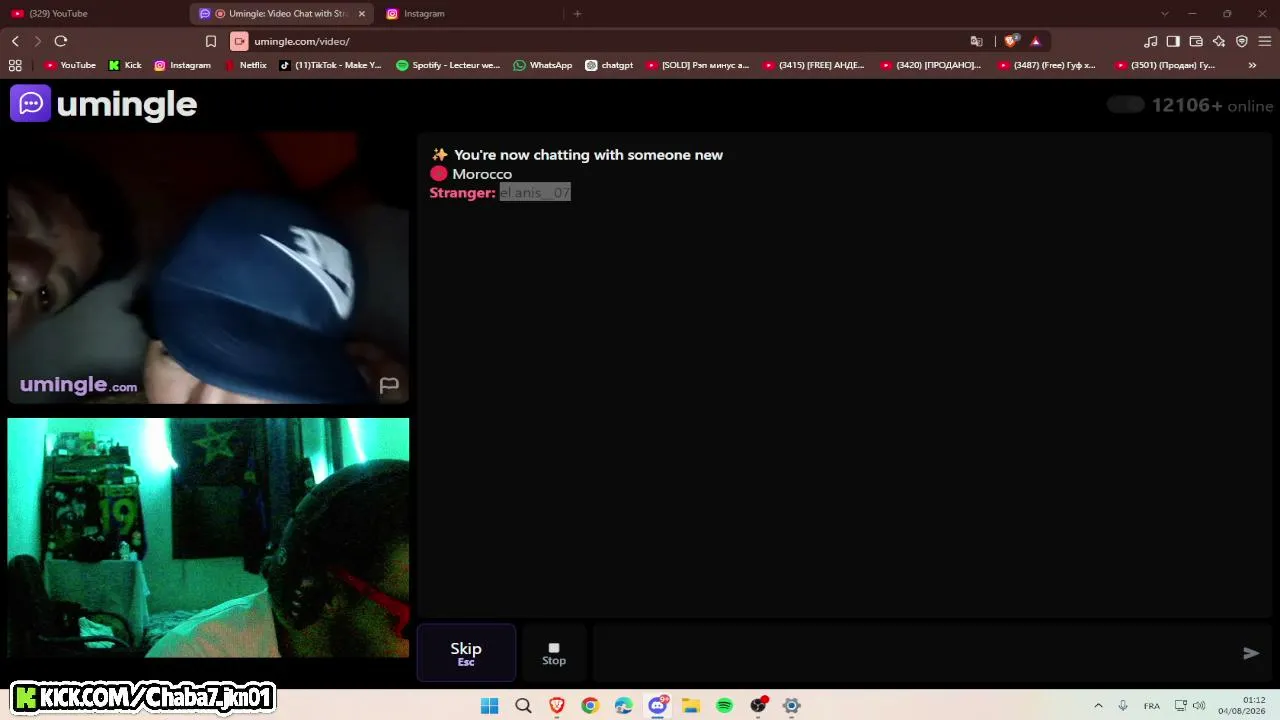
Task: Open the tab search dropdown arrow
Action: (1164, 14)
